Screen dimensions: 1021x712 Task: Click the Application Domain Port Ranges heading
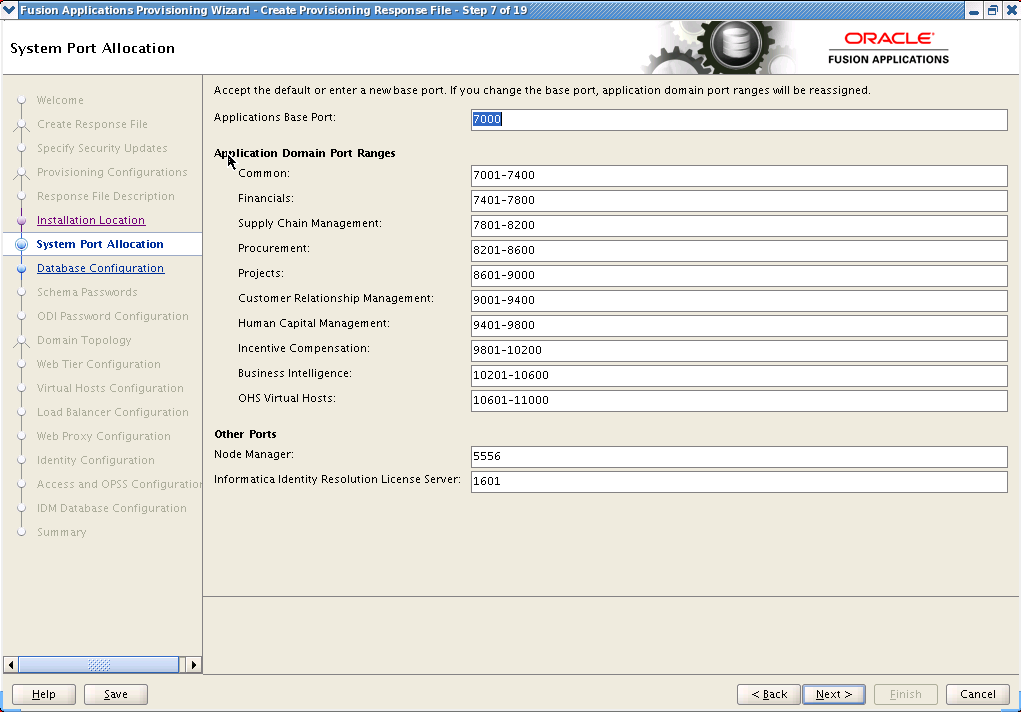pos(305,153)
